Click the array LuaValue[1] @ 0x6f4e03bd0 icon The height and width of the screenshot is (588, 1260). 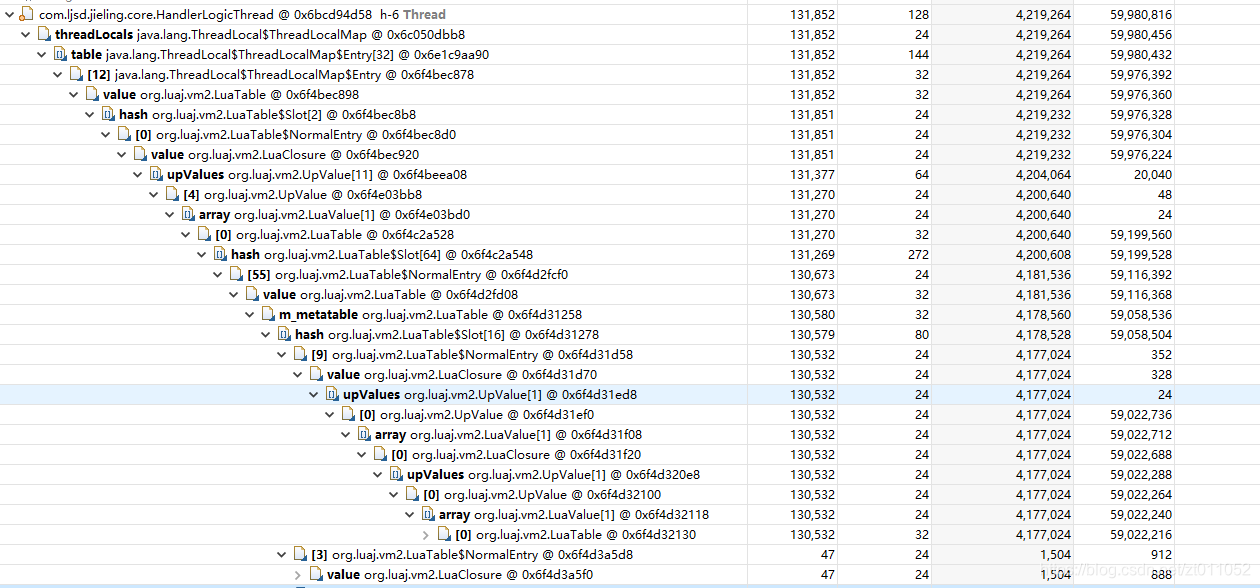pyautogui.click(x=186, y=215)
